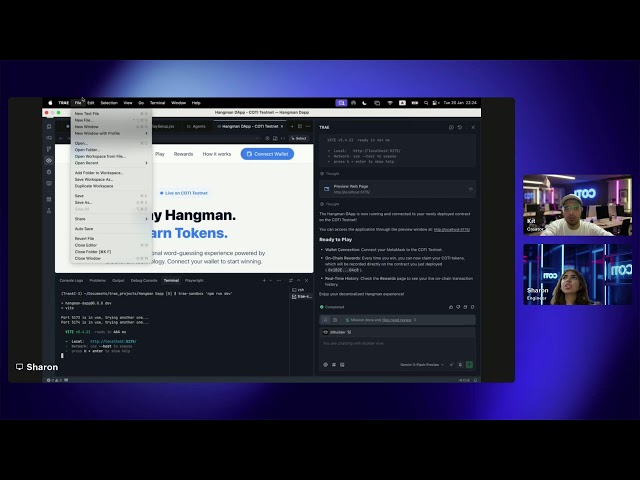
Task: Click the back arrow in preview toolbar
Action: (x=61, y=138)
